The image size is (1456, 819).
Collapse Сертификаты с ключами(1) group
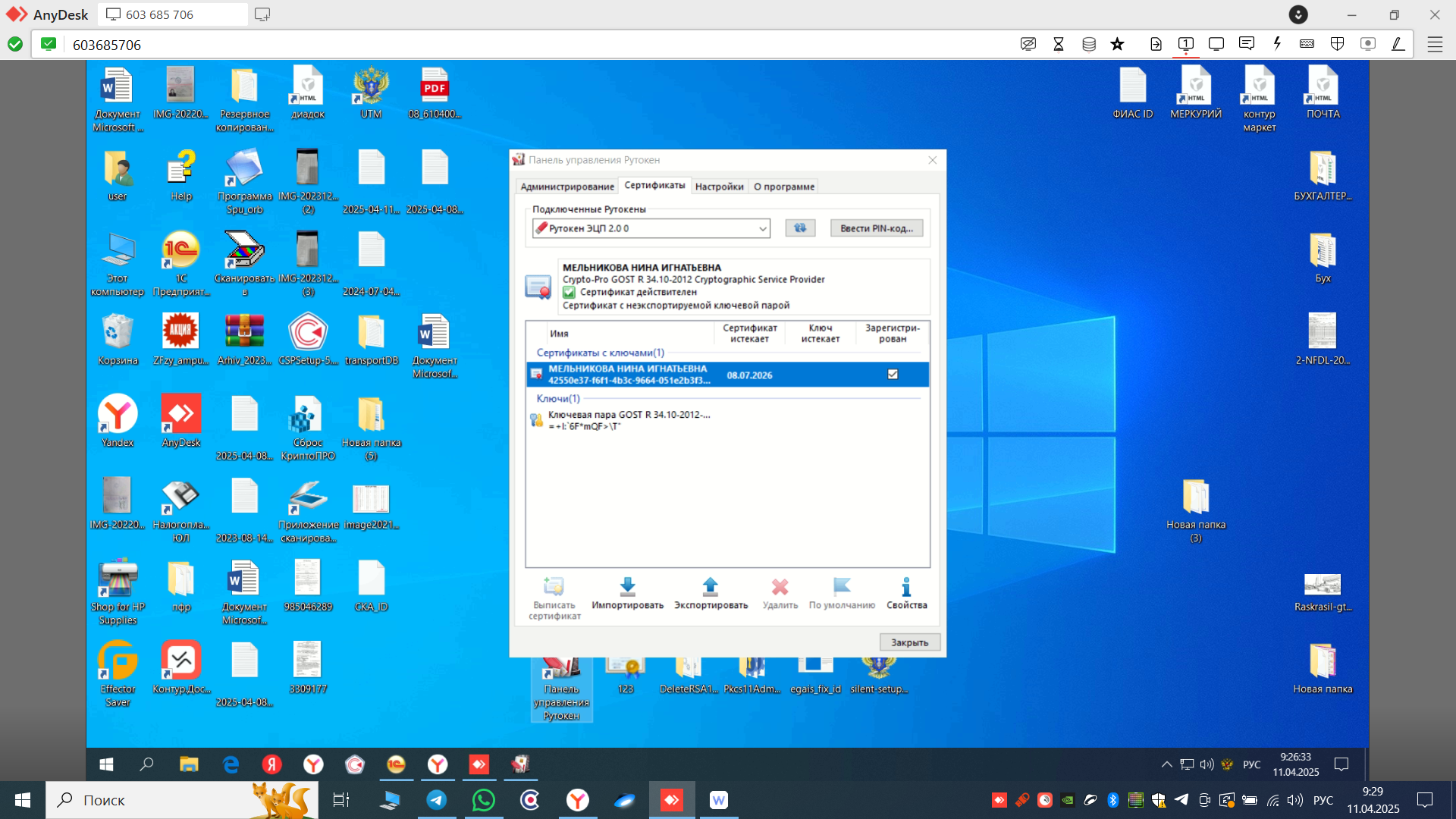pyautogui.click(x=600, y=353)
